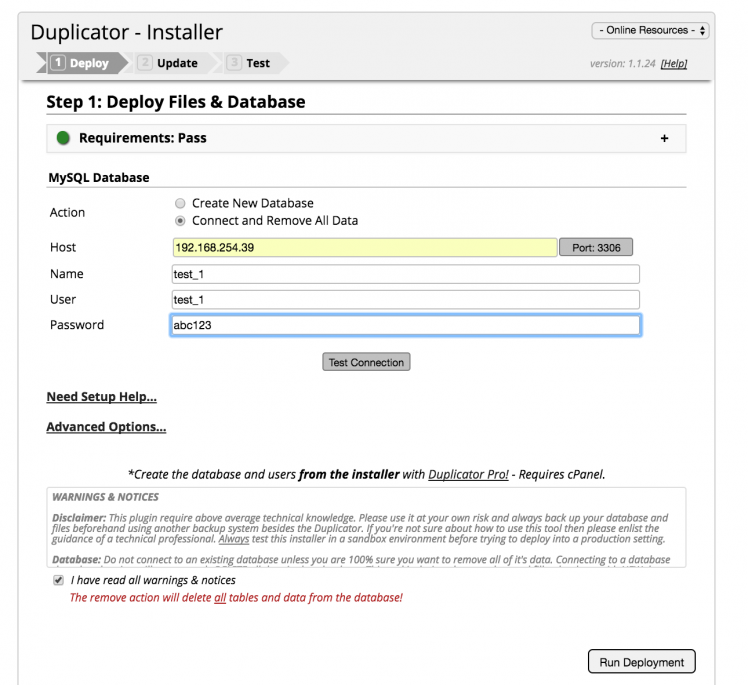Click the green Requirements status circle
Viewport: 748px width, 685px height.
tap(63, 138)
